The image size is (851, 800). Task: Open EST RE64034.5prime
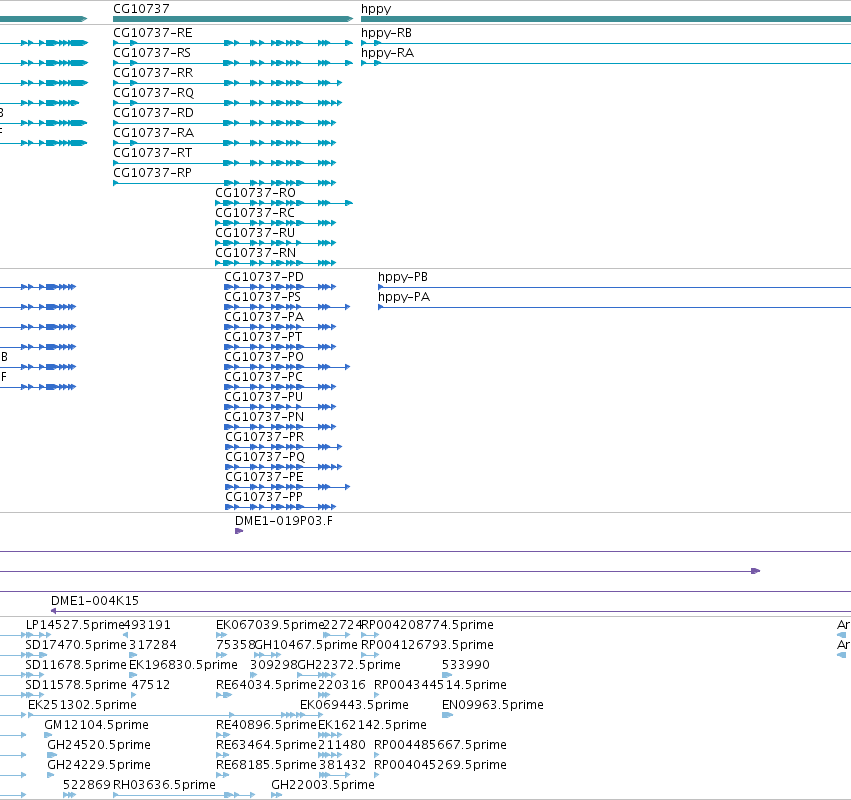click(266, 685)
